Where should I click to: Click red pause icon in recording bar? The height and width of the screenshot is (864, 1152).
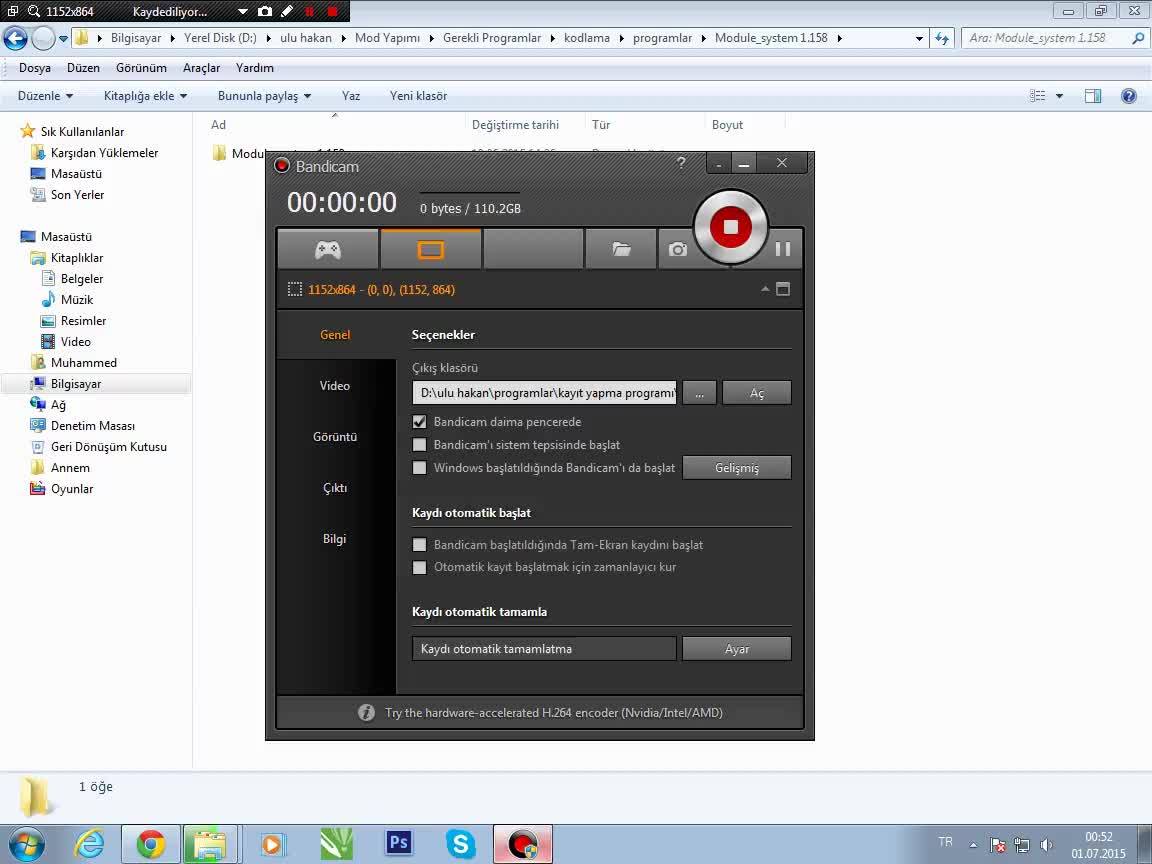(309, 11)
